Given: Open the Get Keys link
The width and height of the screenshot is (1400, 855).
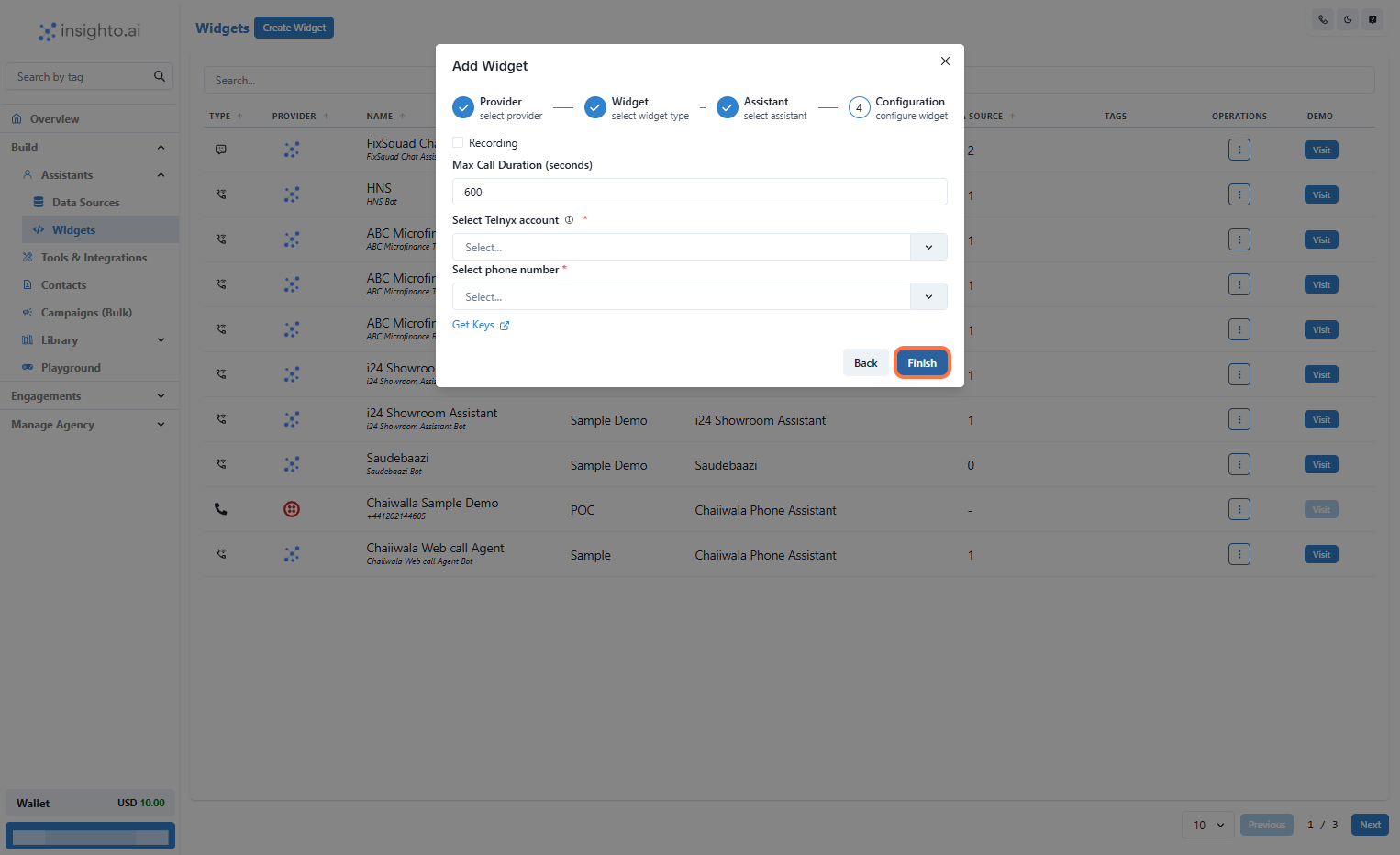Looking at the screenshot, I should pyautogui.click(x=481, y=325).
